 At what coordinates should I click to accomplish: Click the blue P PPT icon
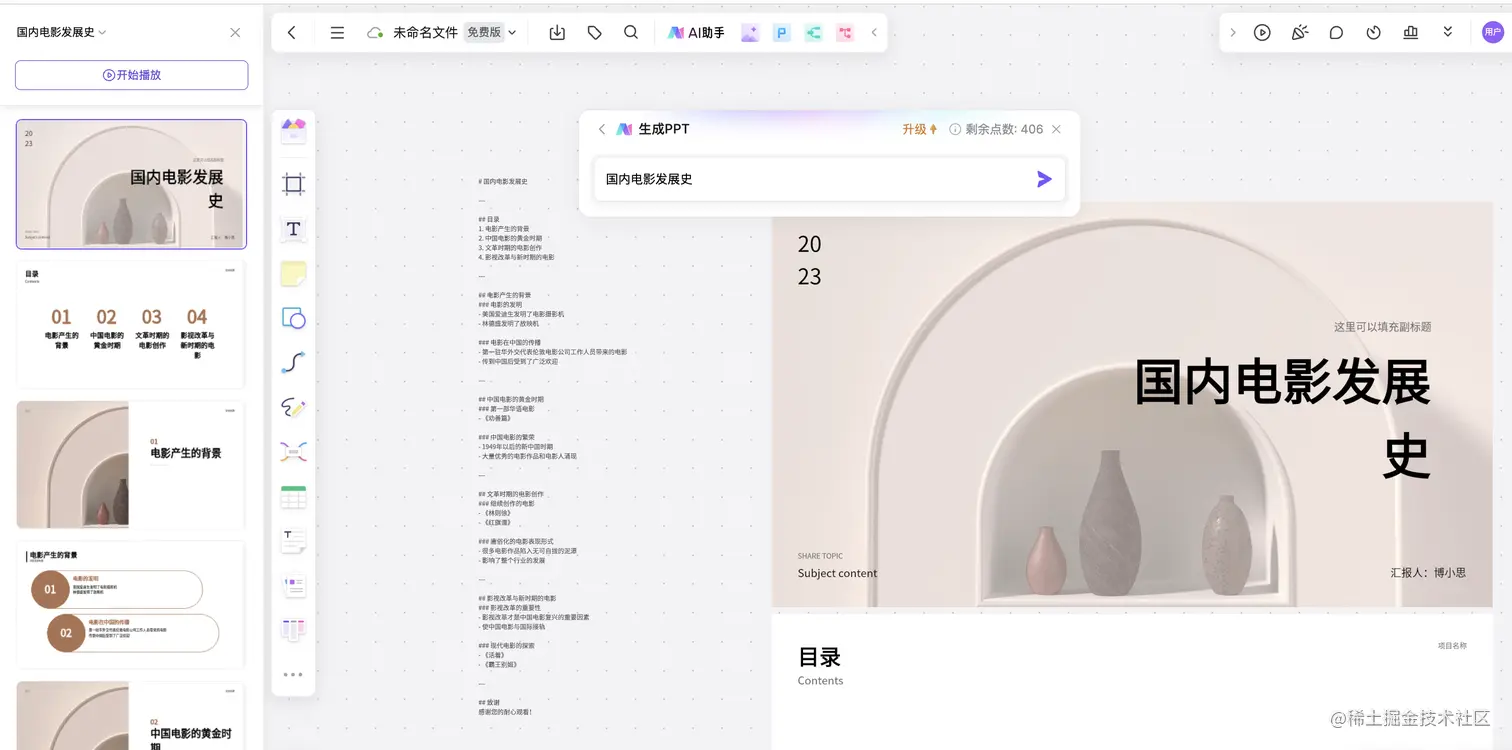[782, 32]
